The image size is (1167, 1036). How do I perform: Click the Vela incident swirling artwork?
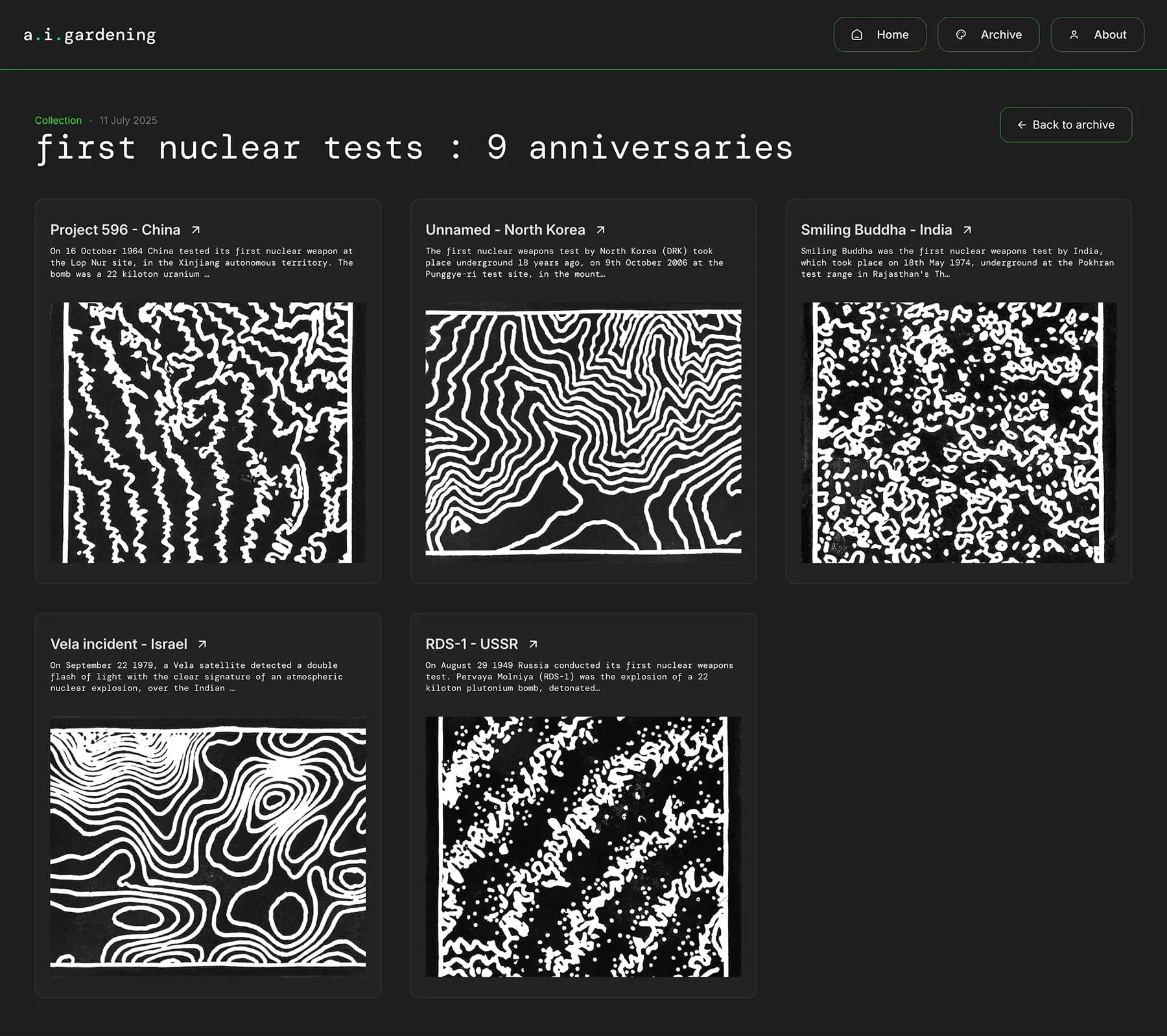point(208,846)
